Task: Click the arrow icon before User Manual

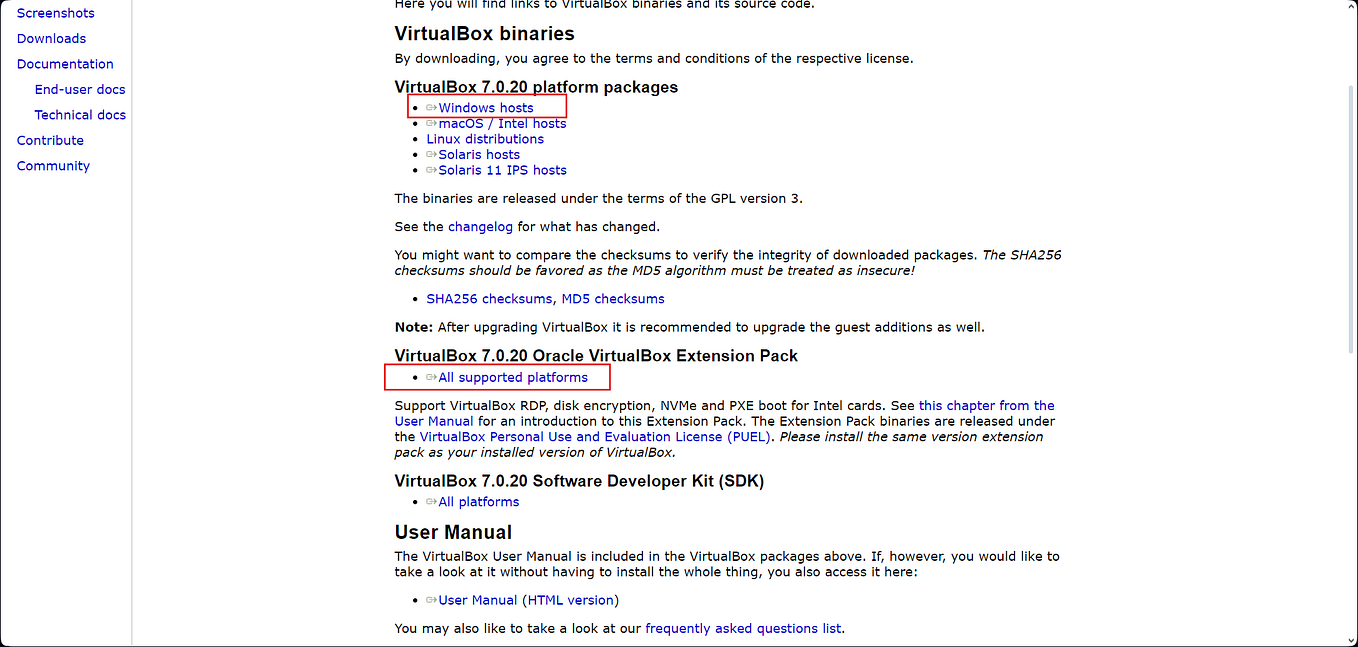Action: (431, 600)
